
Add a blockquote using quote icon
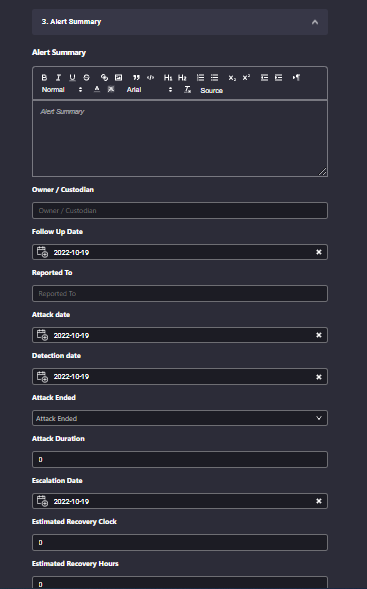coord(136,77)
